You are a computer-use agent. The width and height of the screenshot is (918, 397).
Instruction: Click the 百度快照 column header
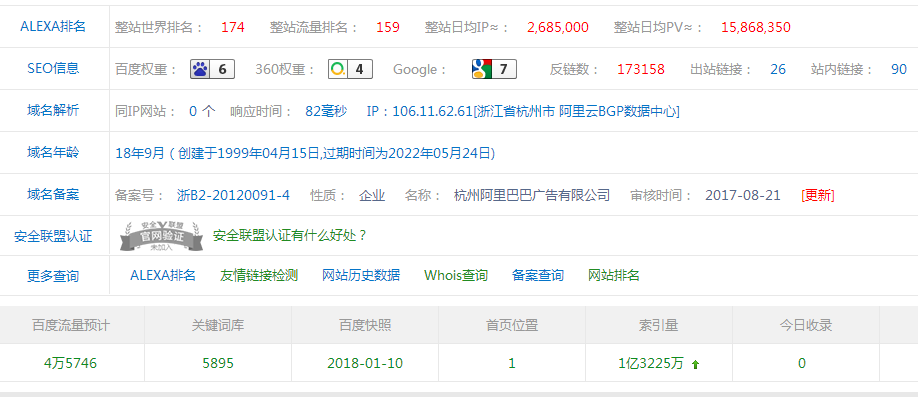(x=365, y=326)
